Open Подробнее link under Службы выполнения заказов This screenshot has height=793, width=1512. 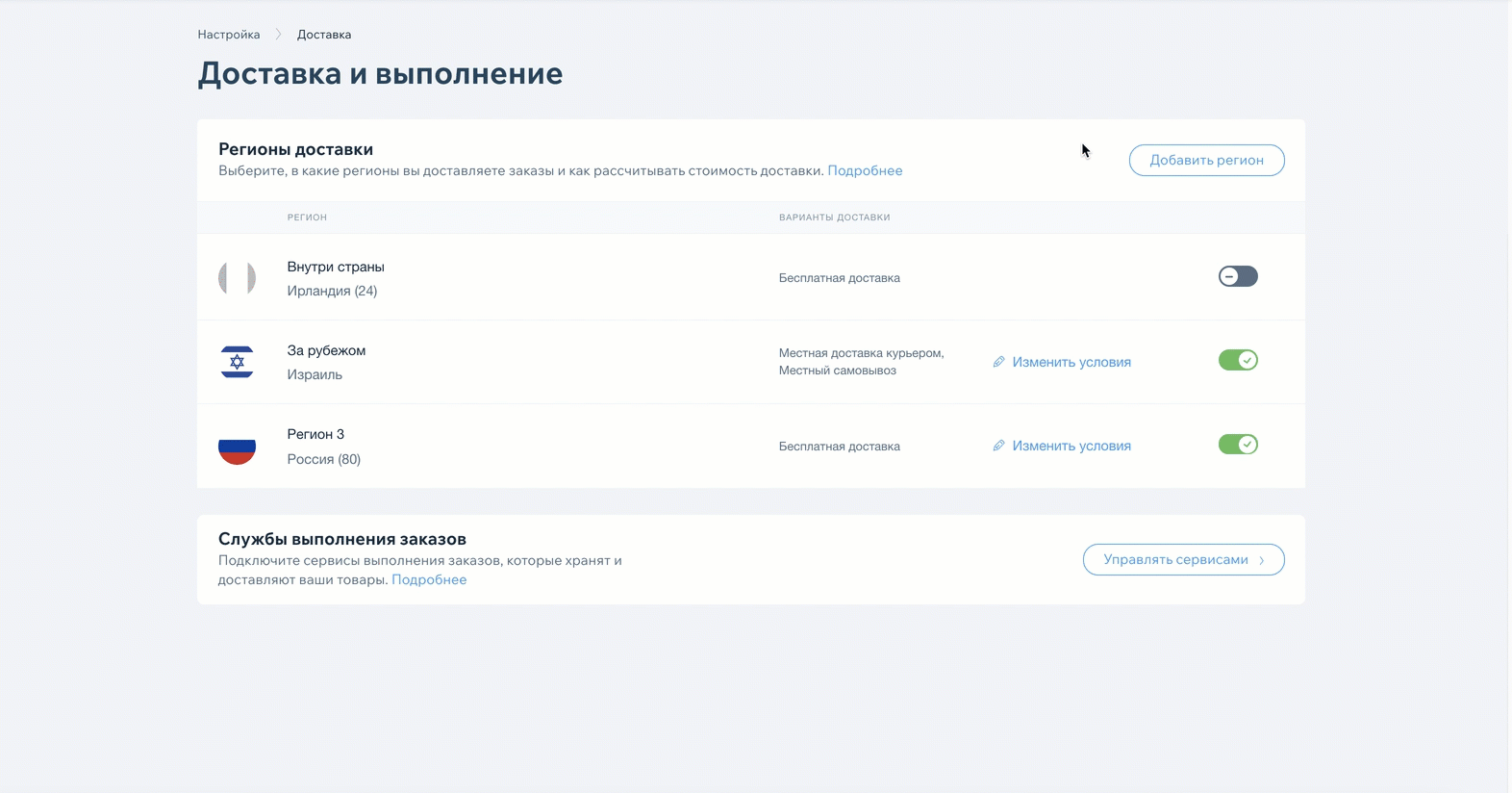[429, 579]
